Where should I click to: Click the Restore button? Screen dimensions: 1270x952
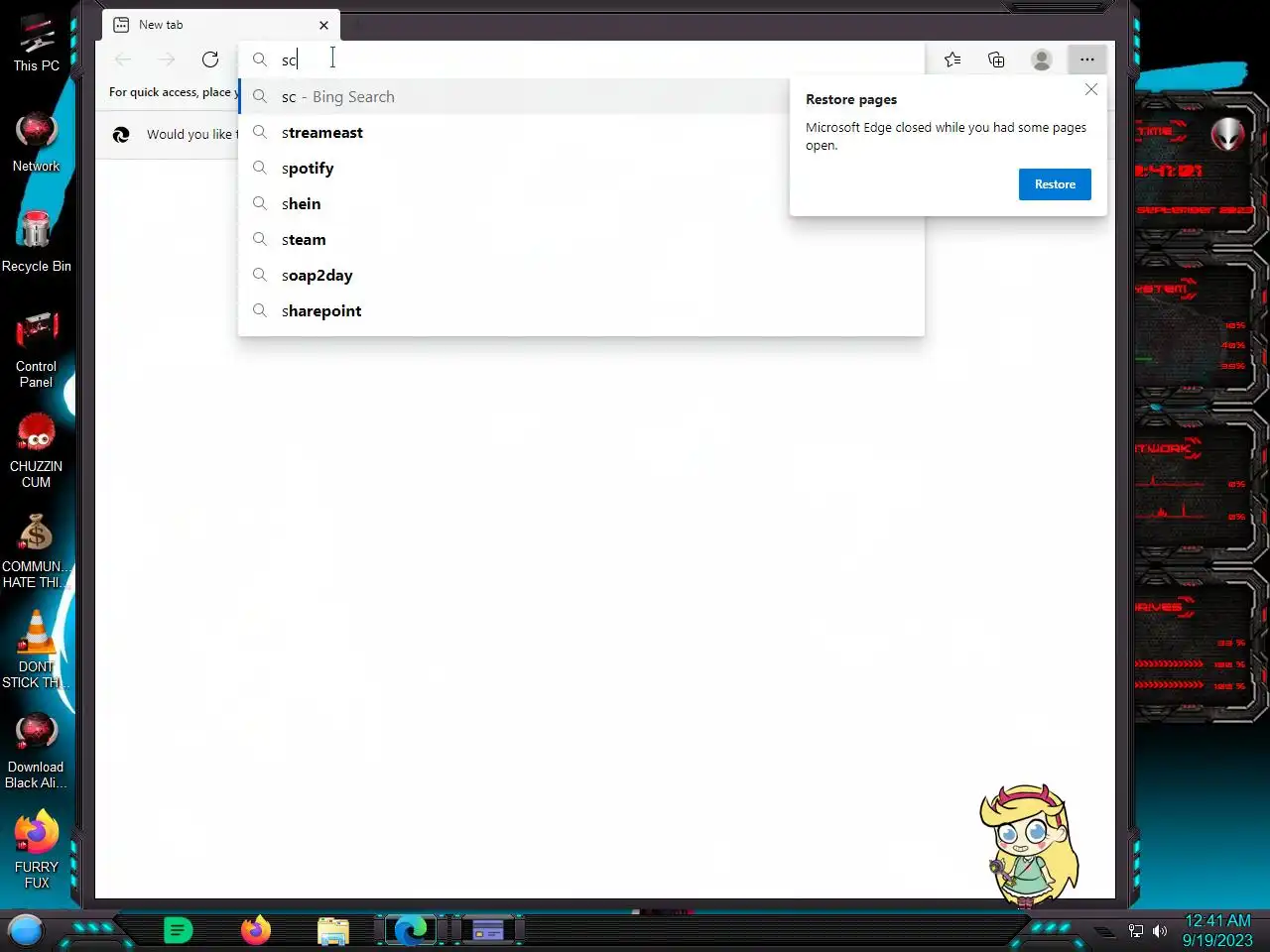1055,184
